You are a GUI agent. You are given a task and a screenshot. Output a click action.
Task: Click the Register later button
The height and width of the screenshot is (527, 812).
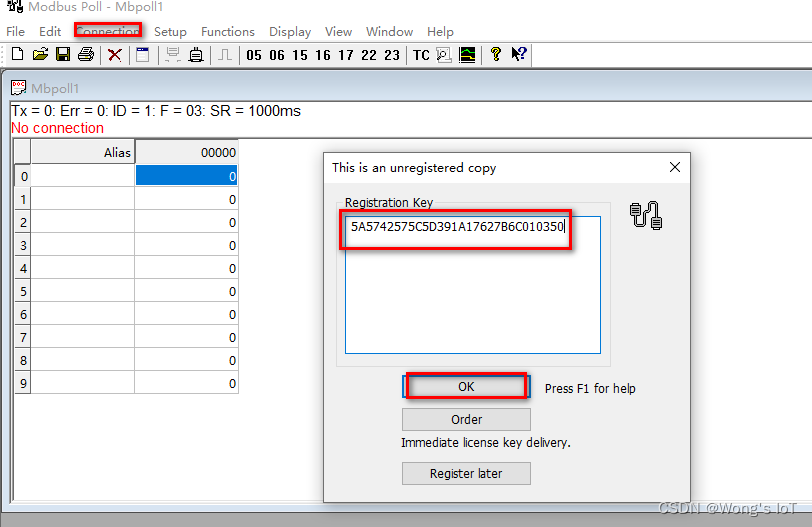coord(466,473)
